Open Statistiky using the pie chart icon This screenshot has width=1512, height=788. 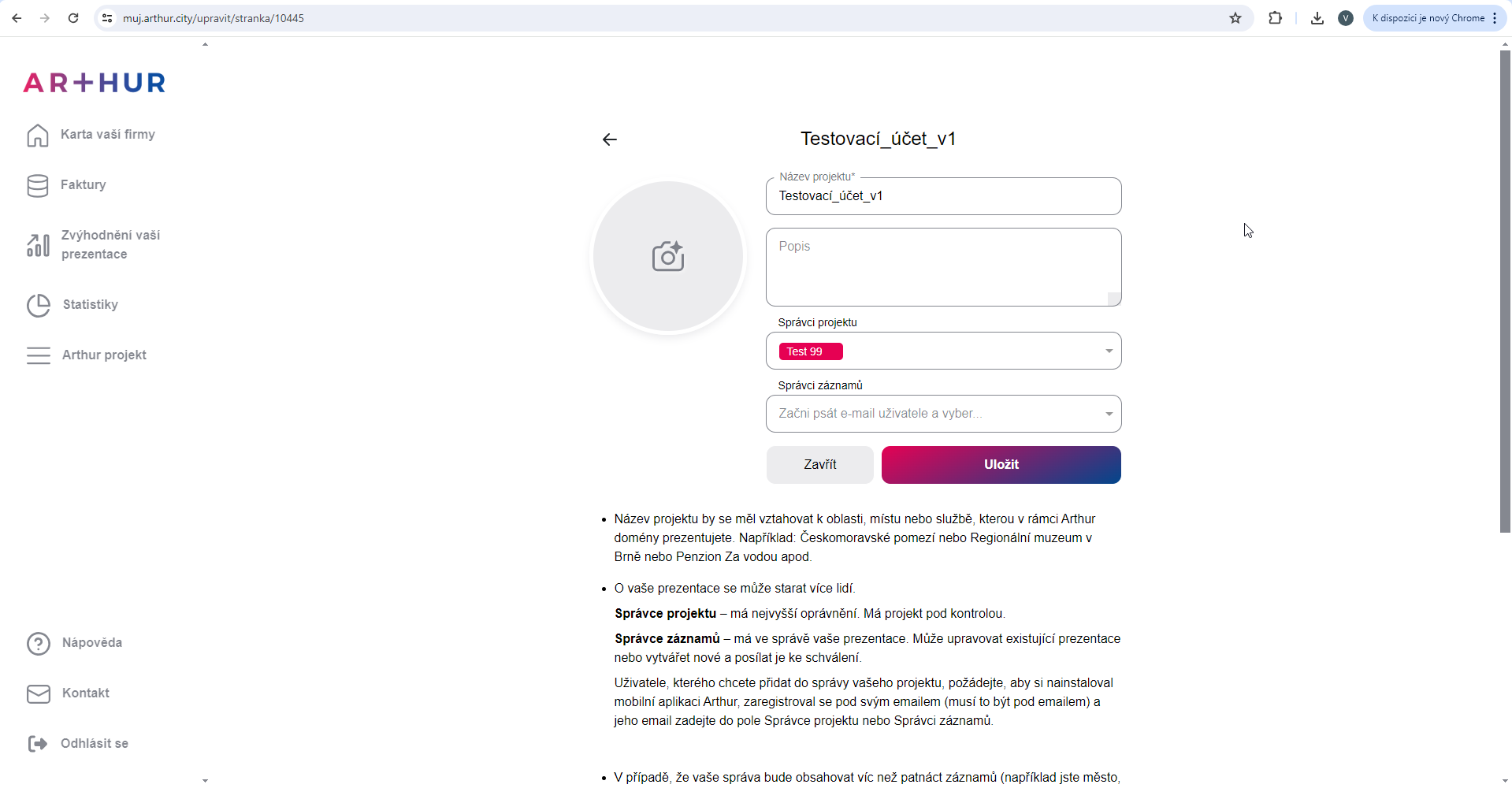pyautogui.click(x=38, y=306)
